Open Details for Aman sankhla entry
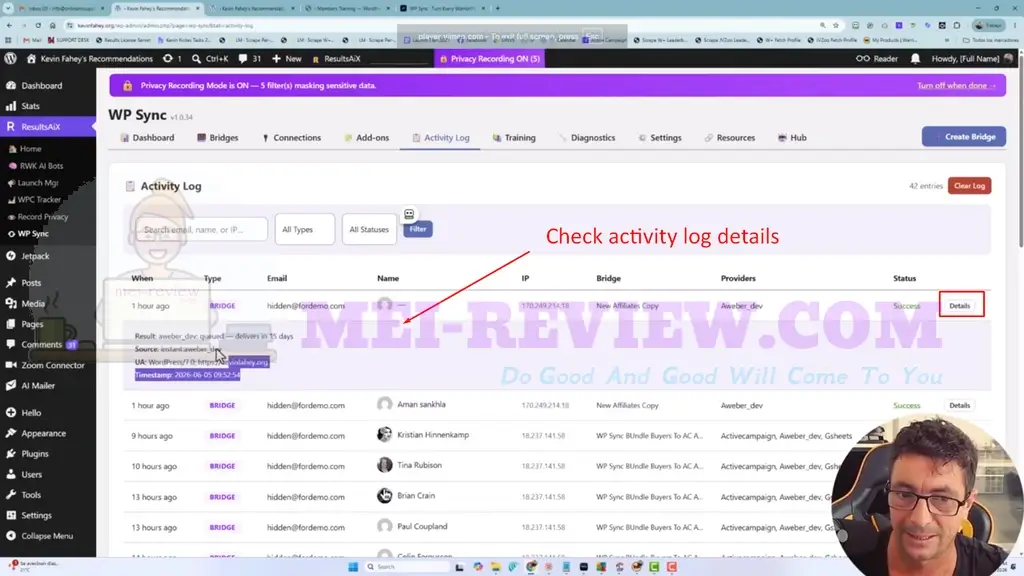This screenshot has width=1024, height=576. [x=959, y=406]
